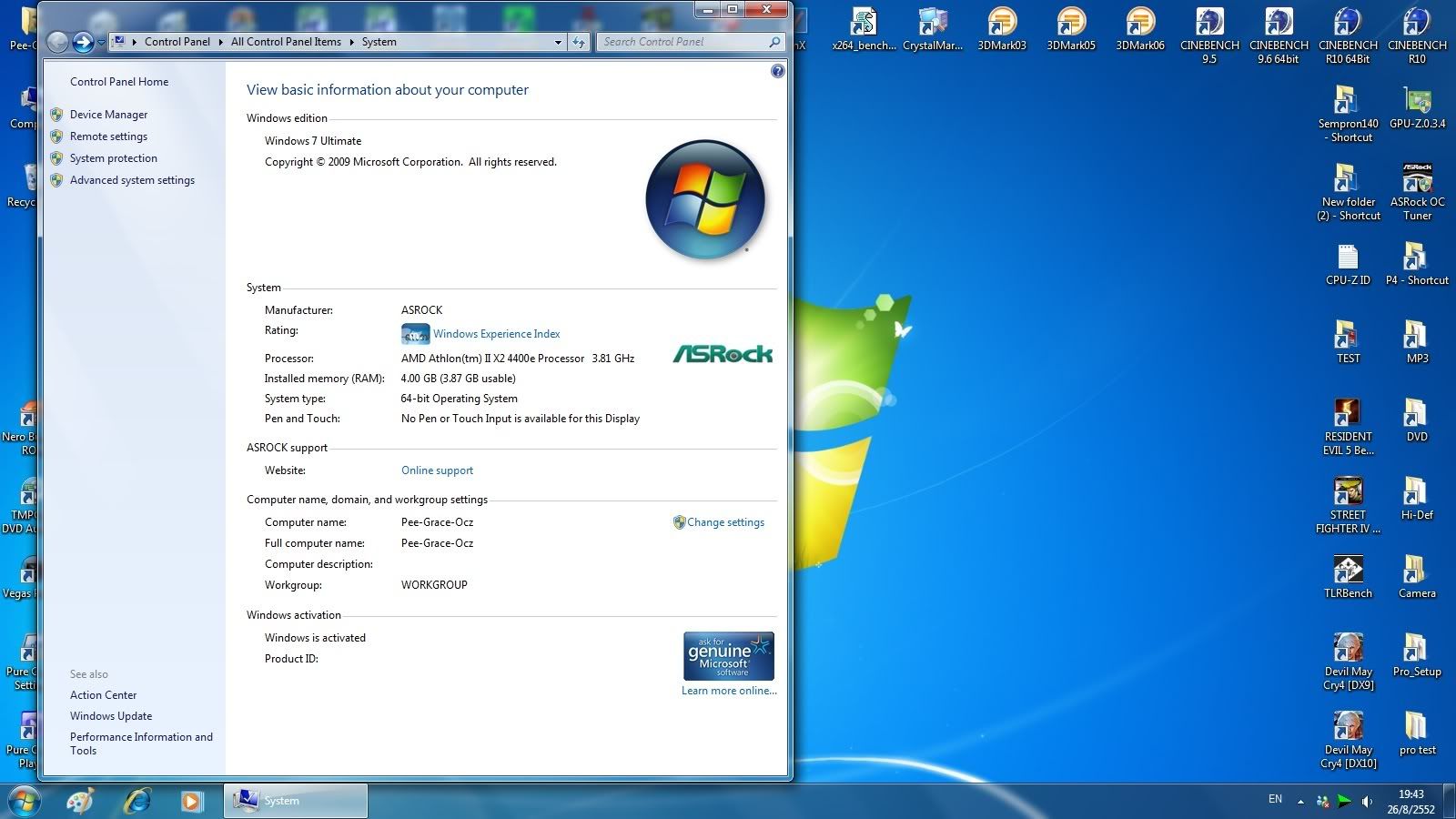1456x819 pixels.
Task: Launch Devil May Cry4 [DX9] icon
Action: click(1348, 662)
